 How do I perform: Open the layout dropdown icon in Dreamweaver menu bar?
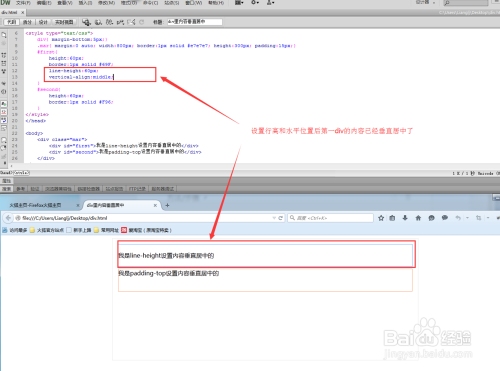tap(239, 3)
